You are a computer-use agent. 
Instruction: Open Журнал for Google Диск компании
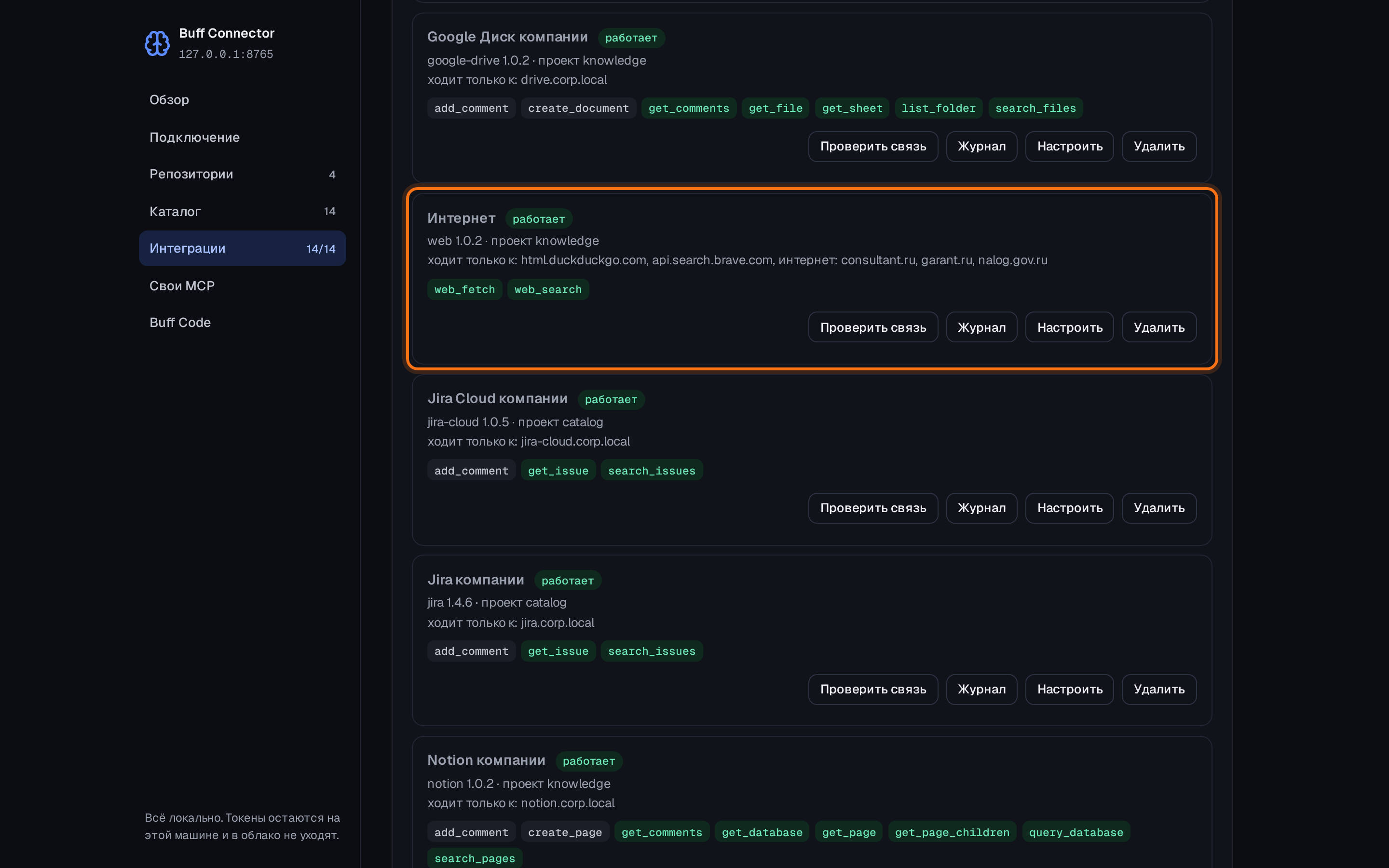point(981,147)
